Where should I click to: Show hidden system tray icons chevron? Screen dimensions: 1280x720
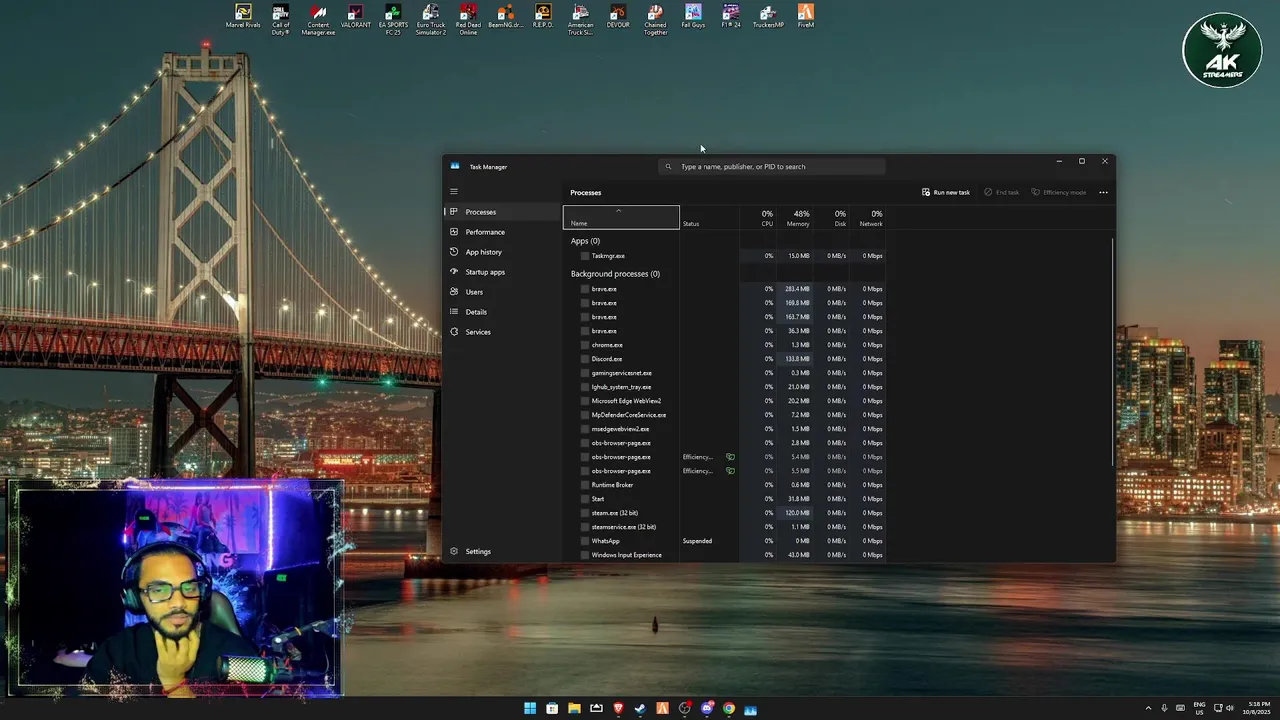(x=1148, y=708)
